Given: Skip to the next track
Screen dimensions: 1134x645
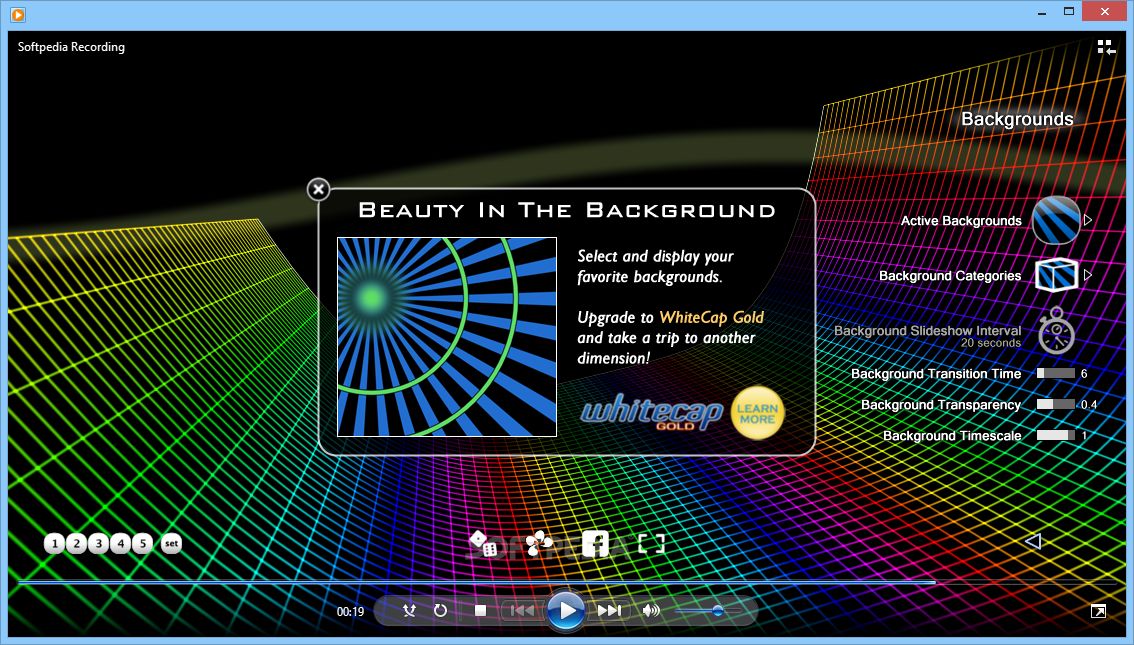Looking at the screenshot, I should [609, 611].
